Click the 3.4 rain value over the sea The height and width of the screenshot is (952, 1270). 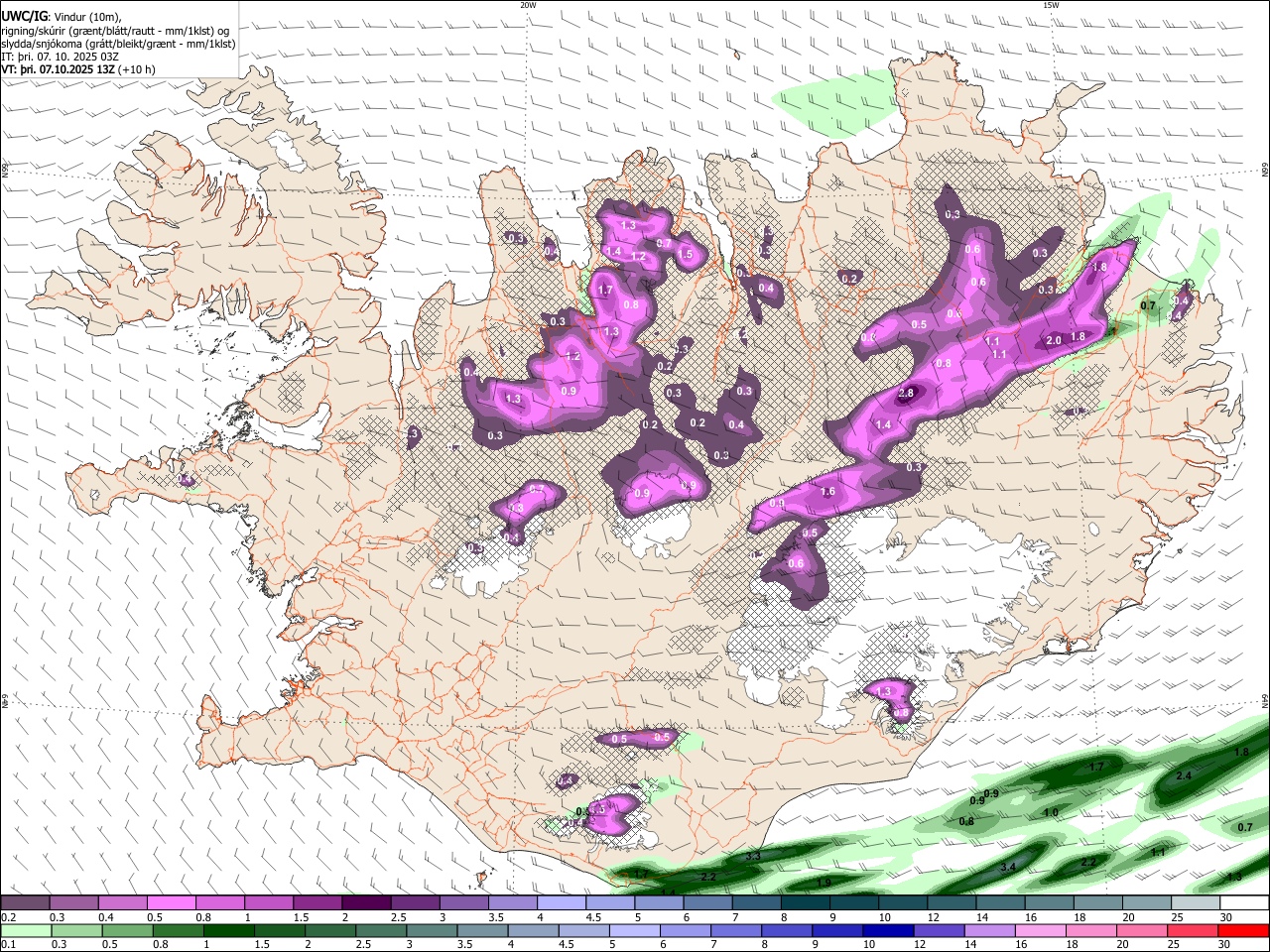coord(1008,867)
